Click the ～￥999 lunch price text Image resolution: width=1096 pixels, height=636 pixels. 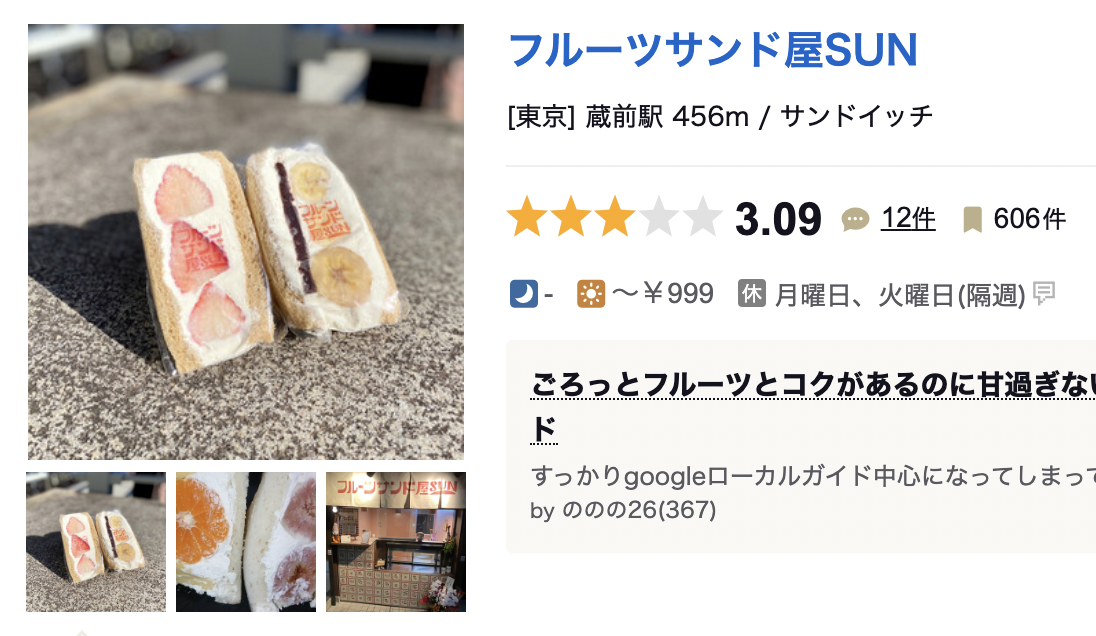point(663,294)
